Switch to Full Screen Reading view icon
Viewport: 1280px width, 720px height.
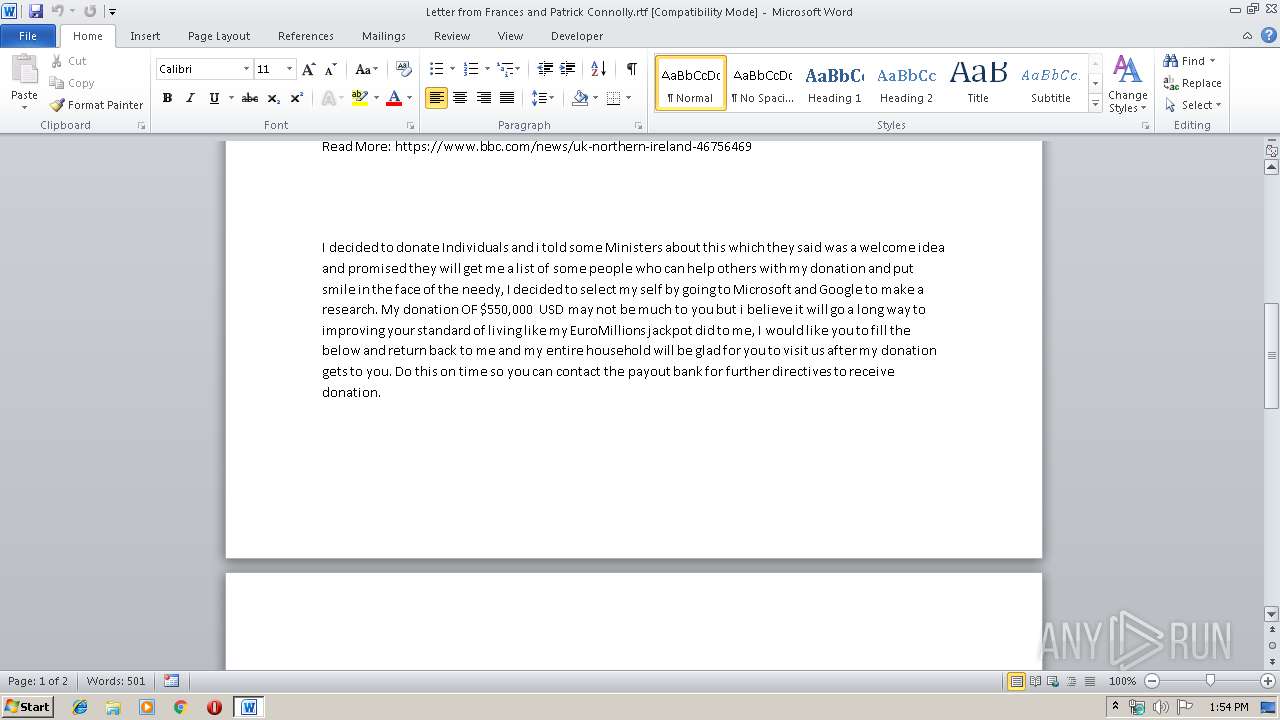(1035, 681)
